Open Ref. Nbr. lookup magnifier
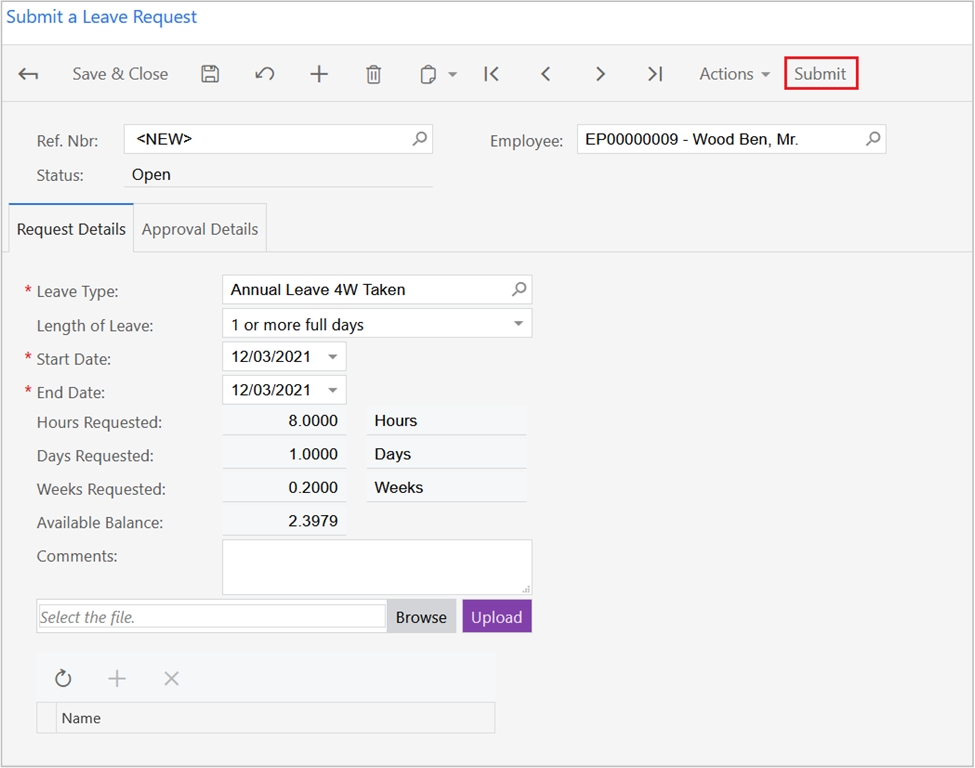Image resolution: width=975 pixels, height=768 pixels. coord(420,139)
